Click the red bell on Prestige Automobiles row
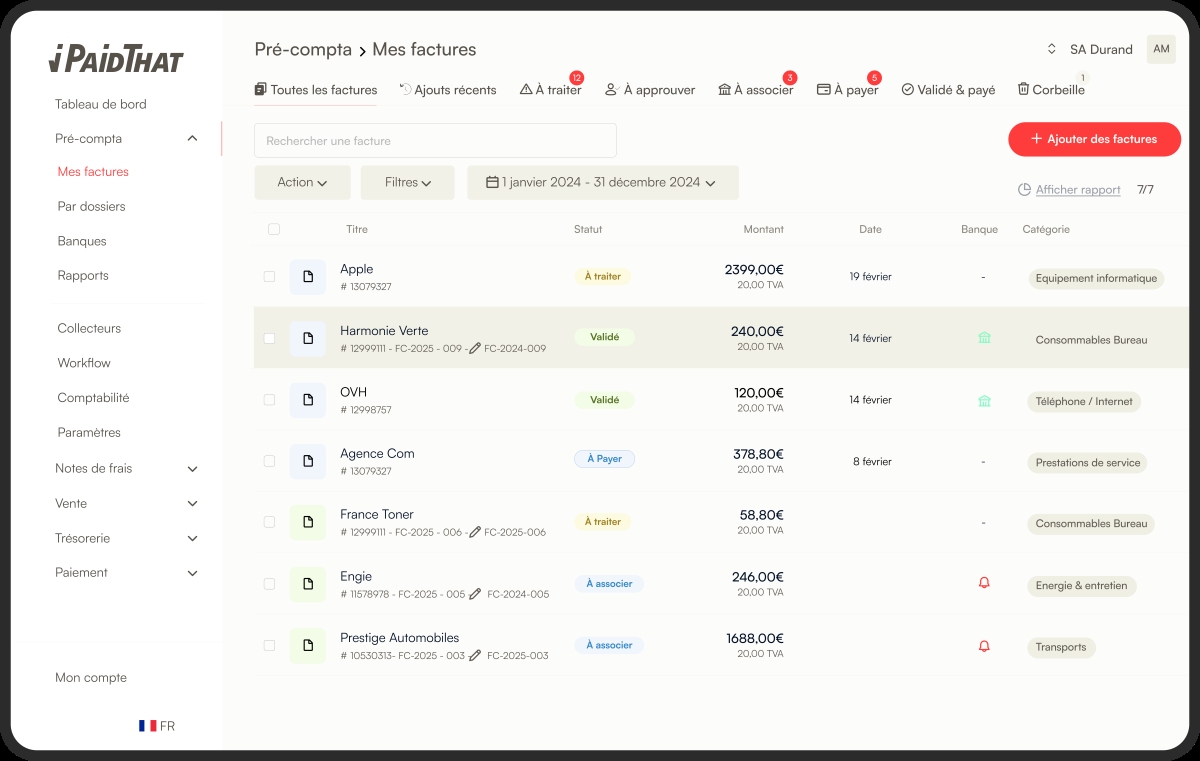This screenshot has width=1200, height=761. 984,646
